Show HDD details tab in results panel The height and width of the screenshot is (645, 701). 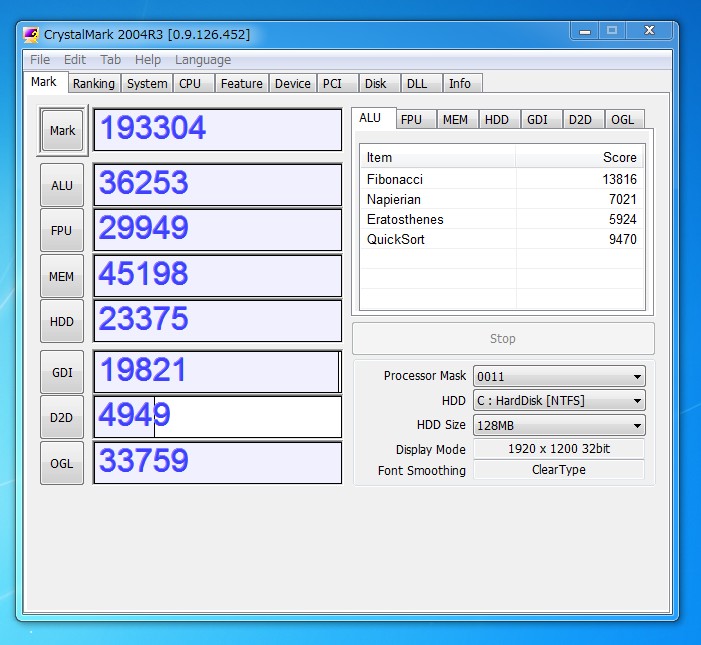tap(499, 120)
